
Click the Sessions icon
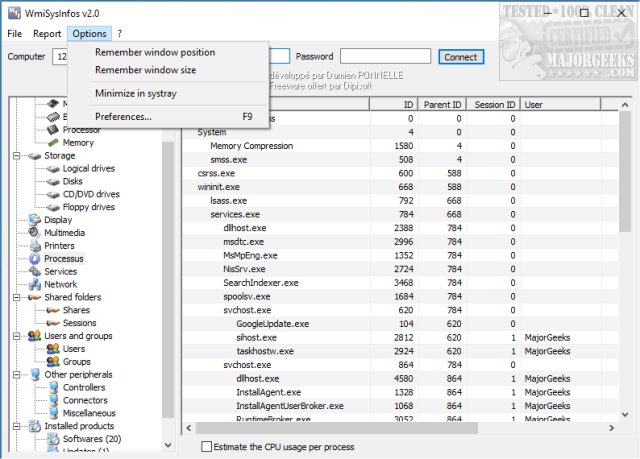[53, 323]
